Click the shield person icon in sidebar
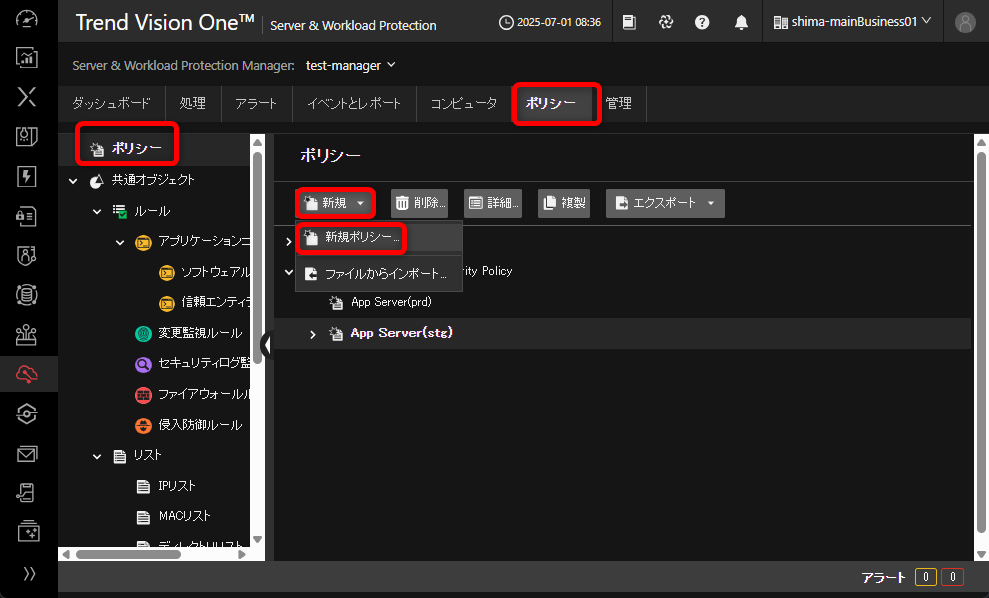The height and width of the screenshot is (598, 989). coord(26,255)
